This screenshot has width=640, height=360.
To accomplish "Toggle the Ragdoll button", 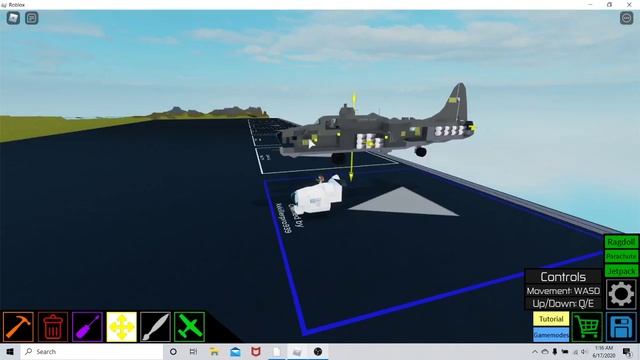I will click(621, 242).
